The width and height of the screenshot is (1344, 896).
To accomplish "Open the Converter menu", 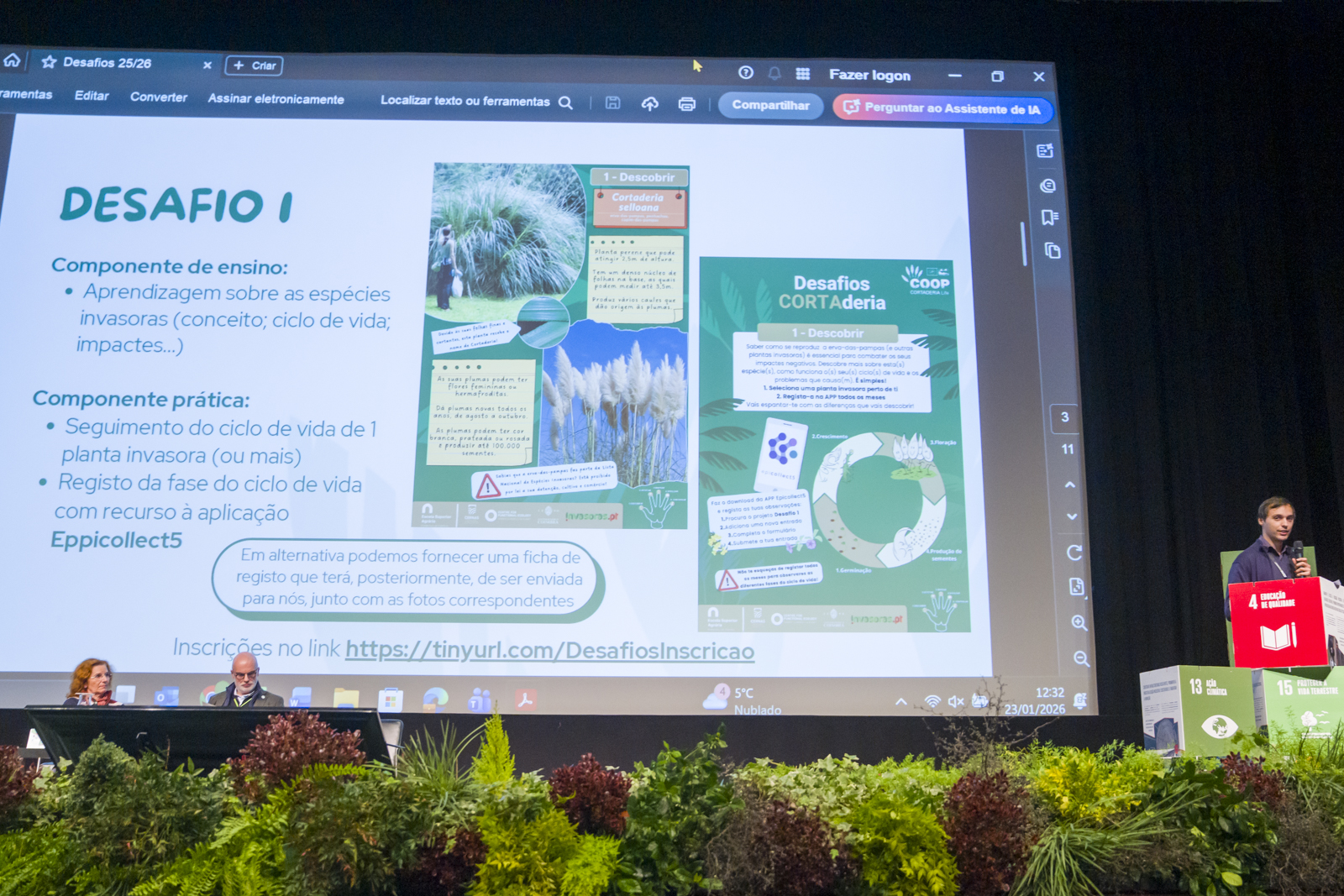I will [x=159, y=97].
